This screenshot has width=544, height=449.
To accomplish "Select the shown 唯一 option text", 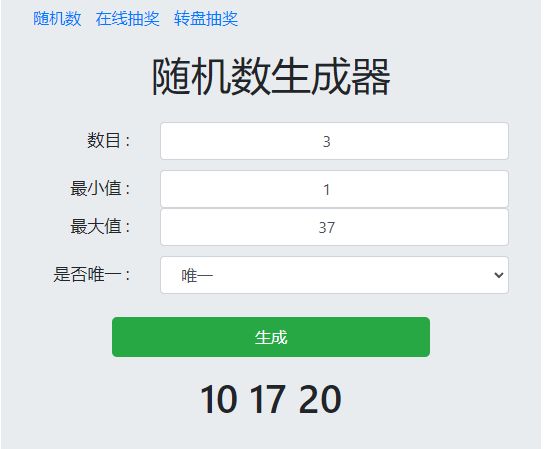I will point(197,276).
